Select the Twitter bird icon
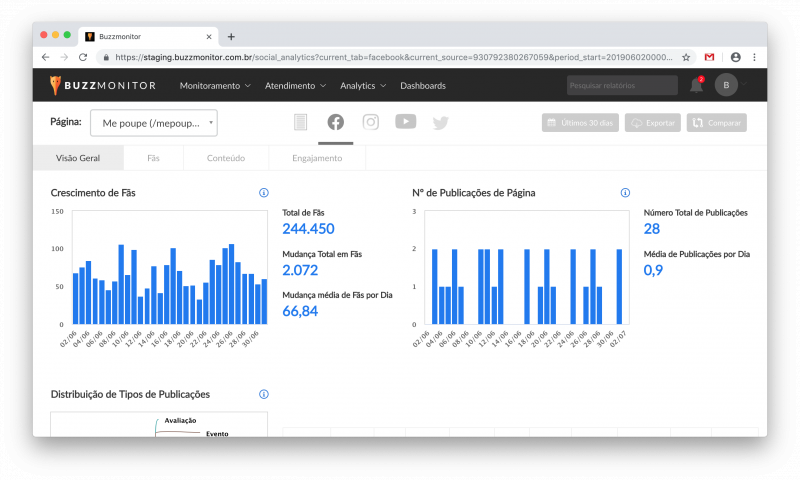This screenshot has height=480, width=800. (440, 123)
